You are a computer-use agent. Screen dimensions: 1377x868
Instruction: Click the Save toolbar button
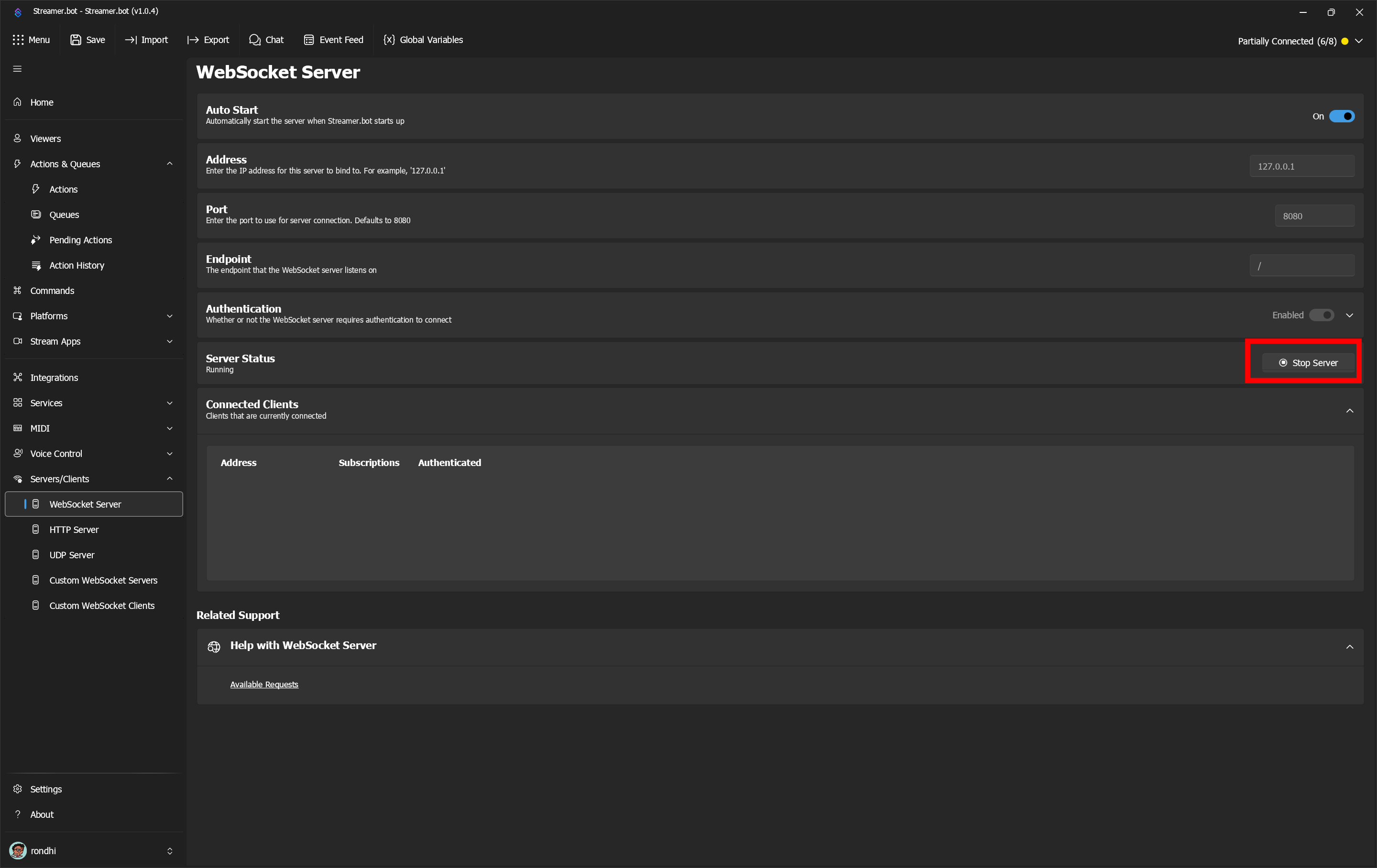coord(87,40)
